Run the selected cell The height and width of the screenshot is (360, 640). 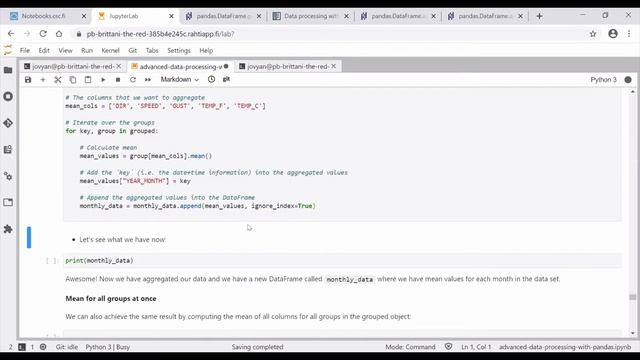[103, 80]
